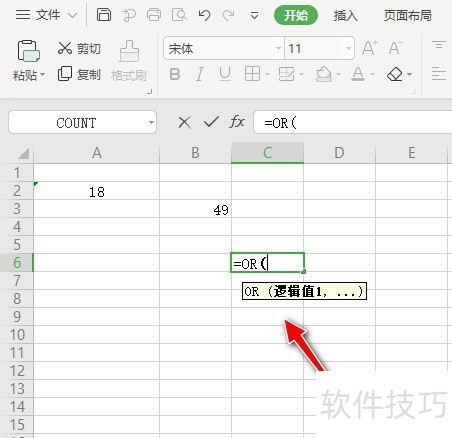The height and width of the screenshot is (438, 452).
Task: Open the draw border dropdown arrow
Action: point(302,74)
